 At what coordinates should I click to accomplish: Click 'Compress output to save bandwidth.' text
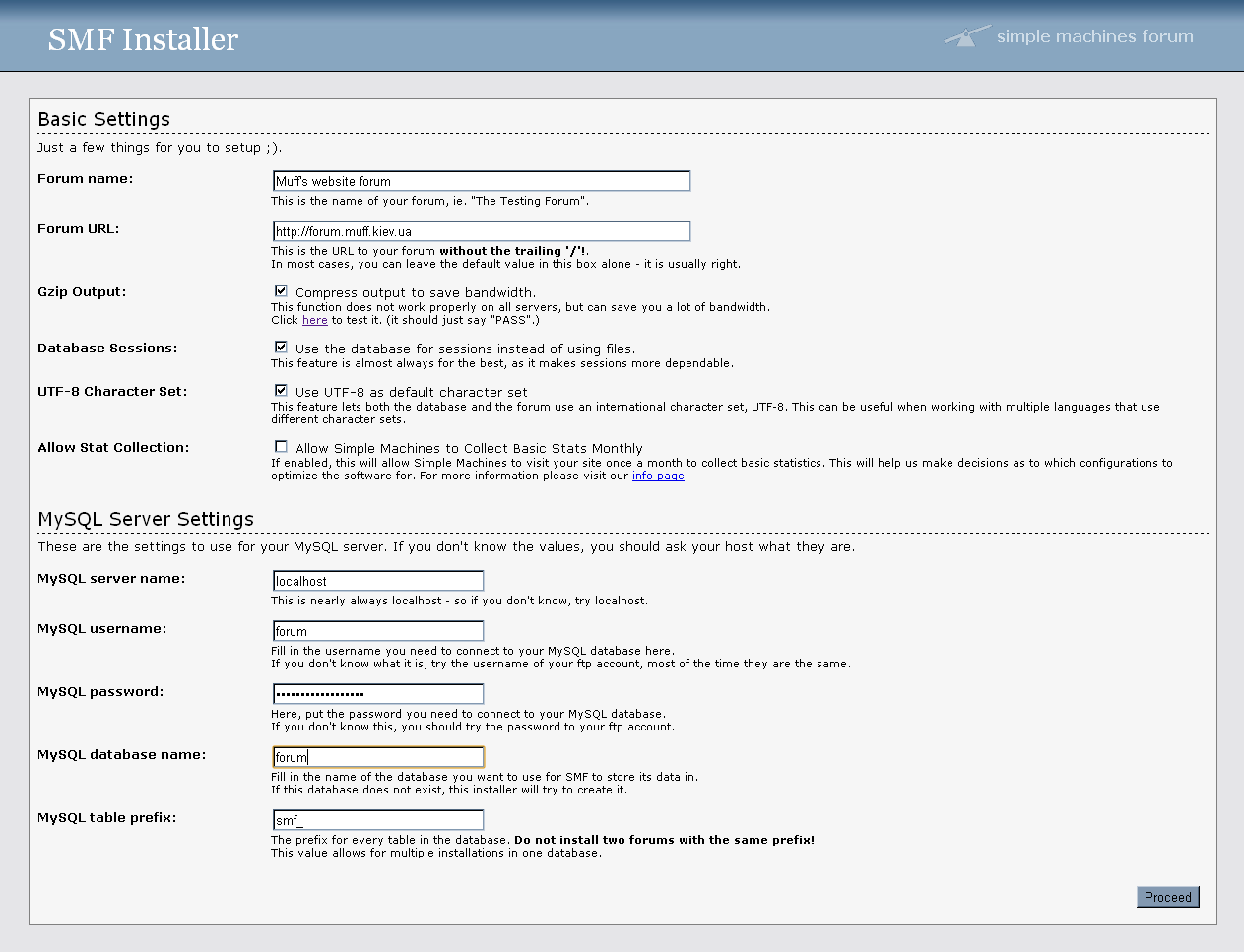click(x=416, y=293)
